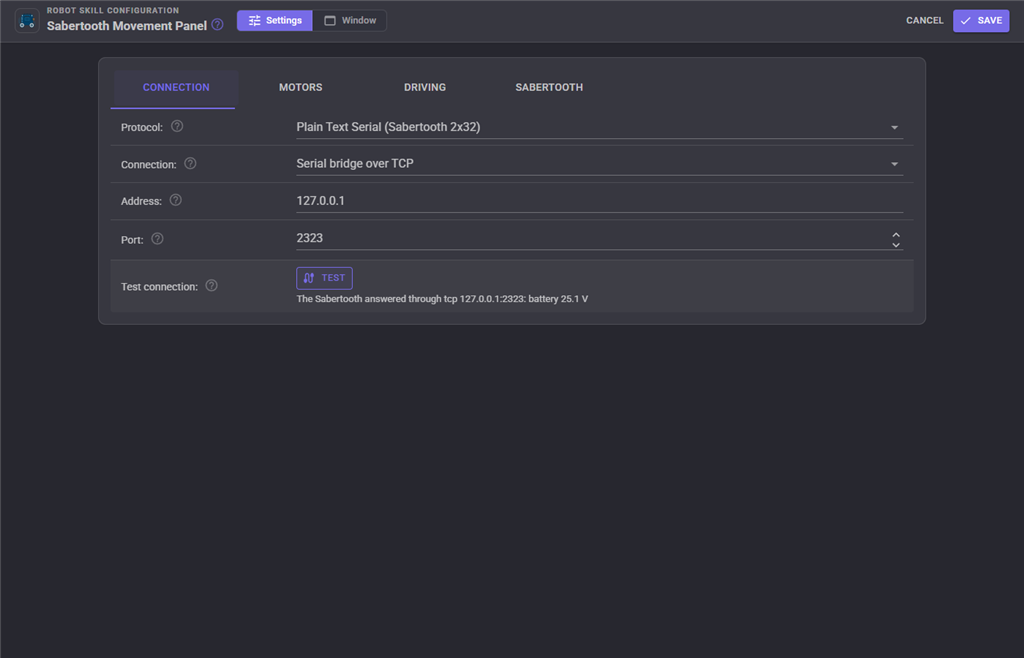Switch to the Window view

(x=350, y=20)
